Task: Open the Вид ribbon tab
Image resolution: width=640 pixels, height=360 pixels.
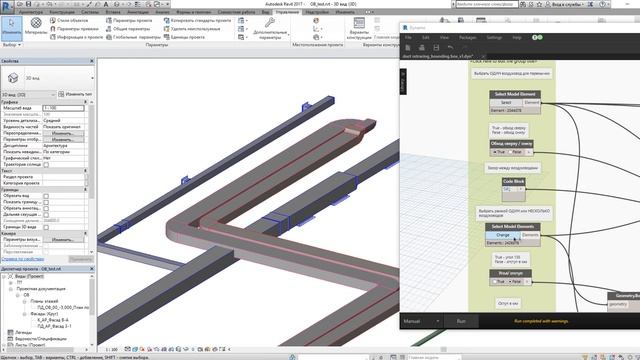Action: [x=265, y=12]
